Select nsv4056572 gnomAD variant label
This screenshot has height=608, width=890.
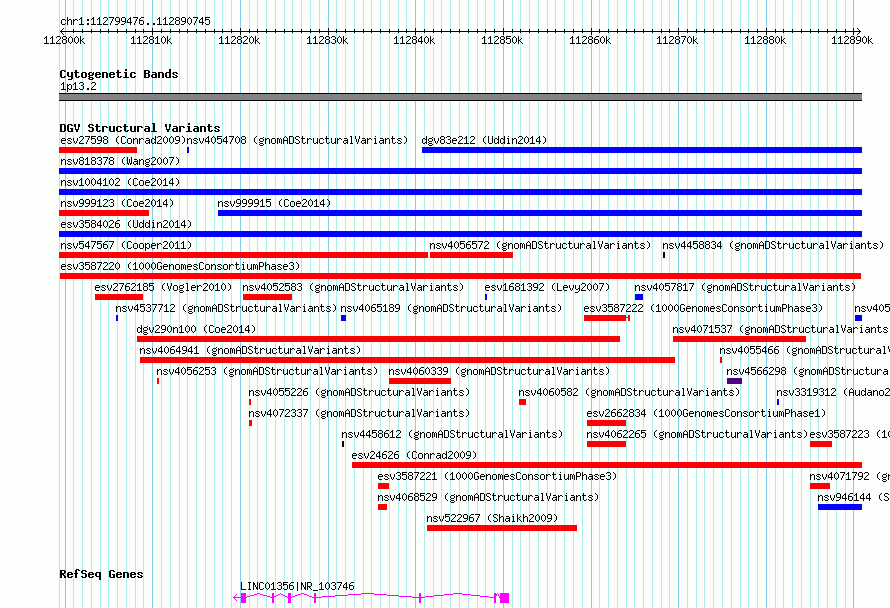(x=540, y=245)
